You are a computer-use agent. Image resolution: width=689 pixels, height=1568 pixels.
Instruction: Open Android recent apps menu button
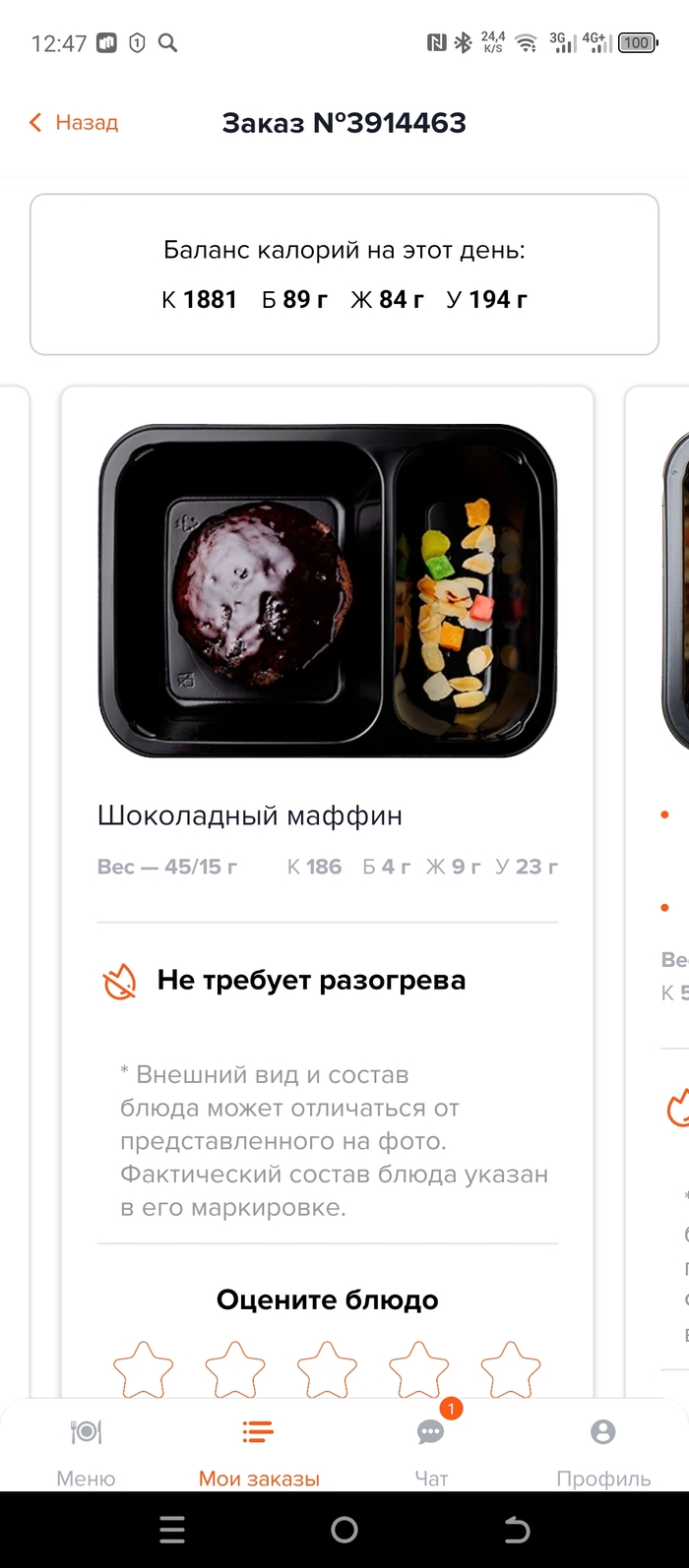click(172, 1530)
